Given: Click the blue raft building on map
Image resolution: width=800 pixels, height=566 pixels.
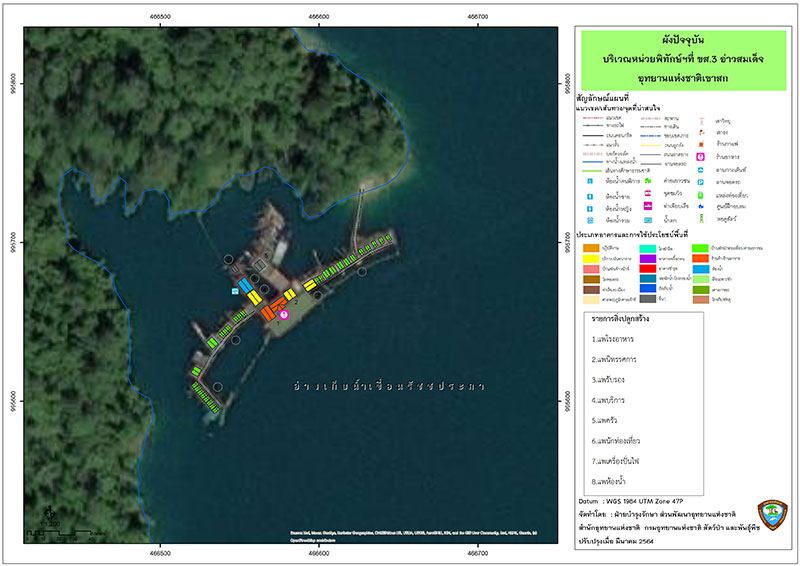Looking at the screenshot, I should [x=245, y=285].
